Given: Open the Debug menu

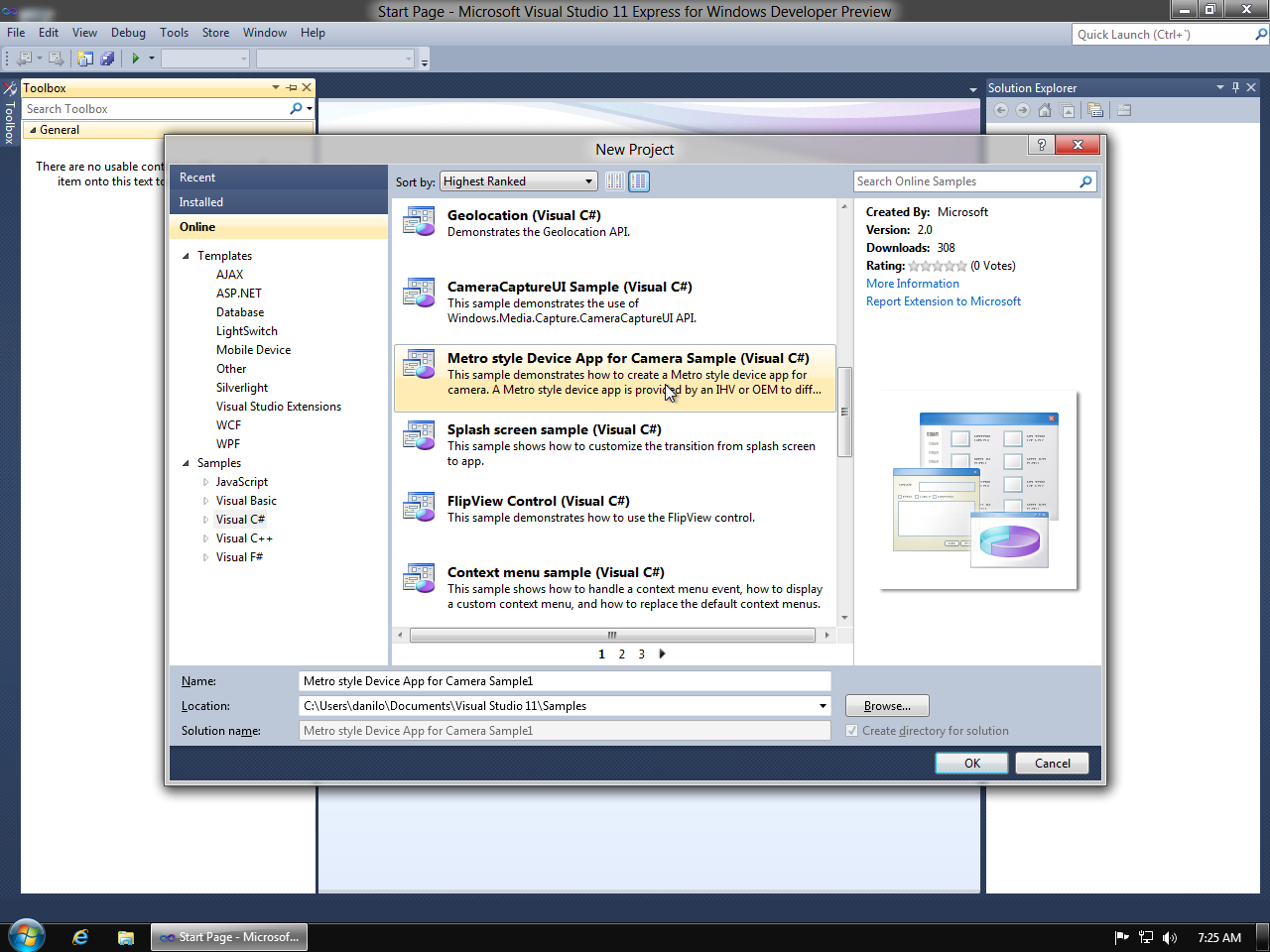Looking at the screenshot, I should click(128, 33).
